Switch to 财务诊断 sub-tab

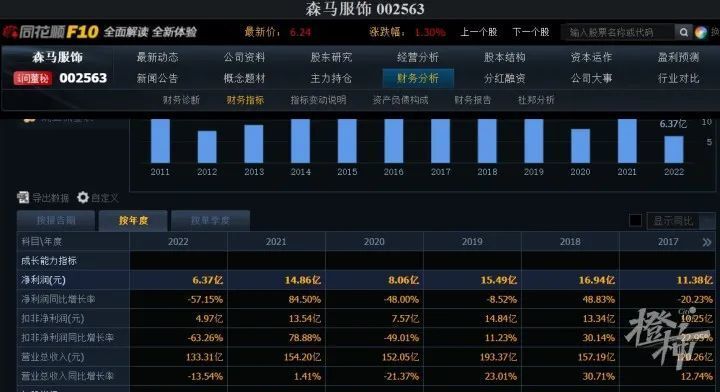(181, 100)
